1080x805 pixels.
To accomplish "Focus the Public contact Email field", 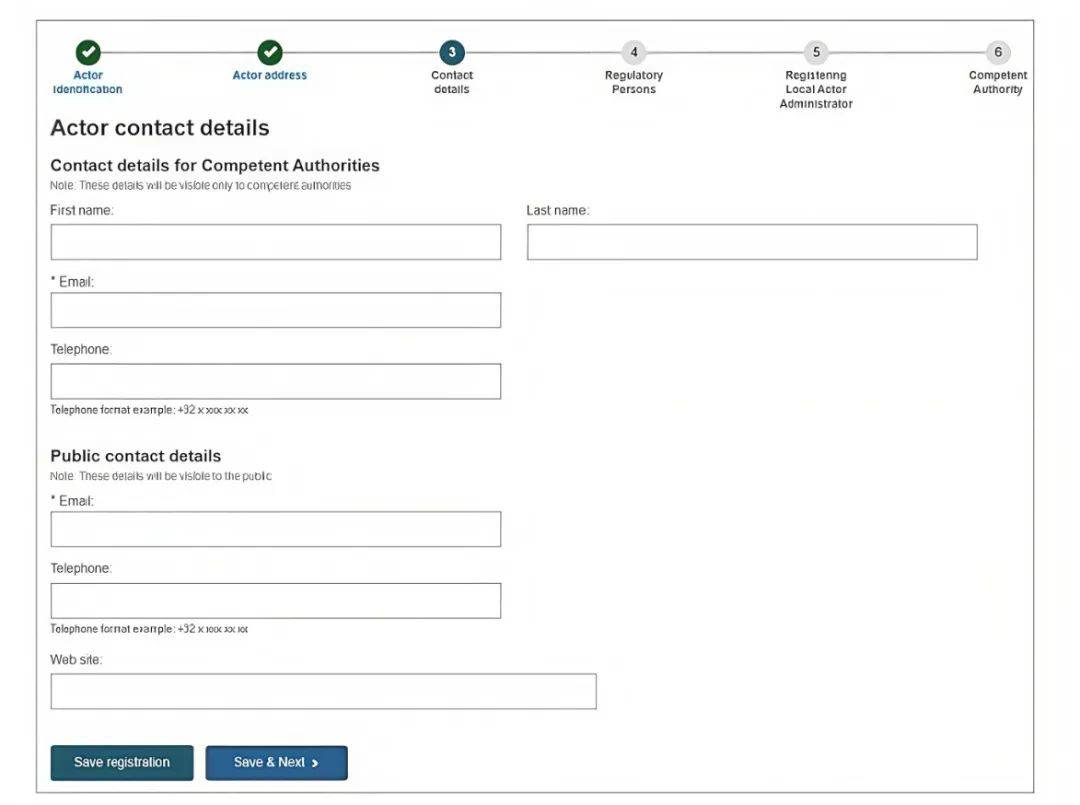I will [276, 529].
